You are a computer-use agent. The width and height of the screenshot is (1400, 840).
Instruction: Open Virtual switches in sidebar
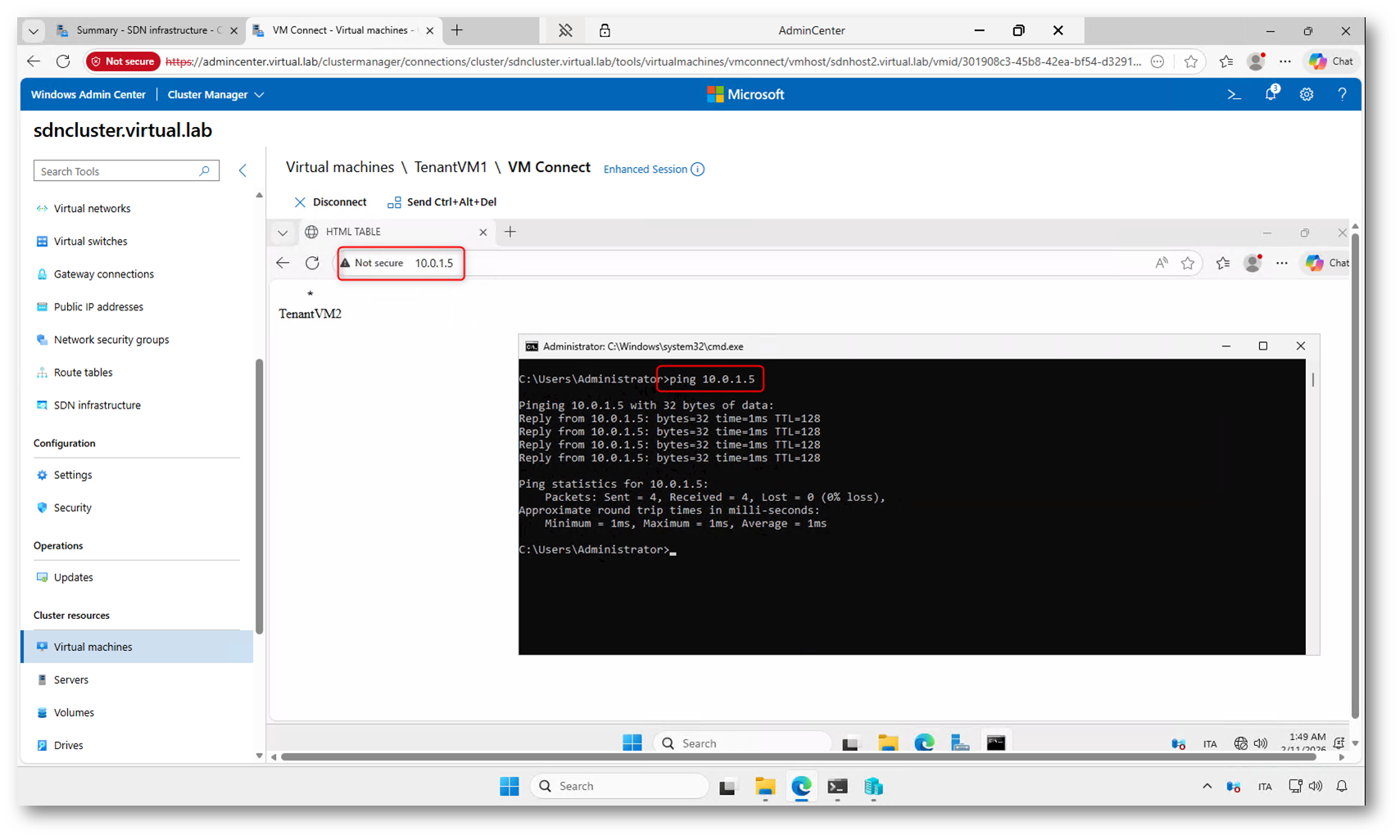(90, 242)
